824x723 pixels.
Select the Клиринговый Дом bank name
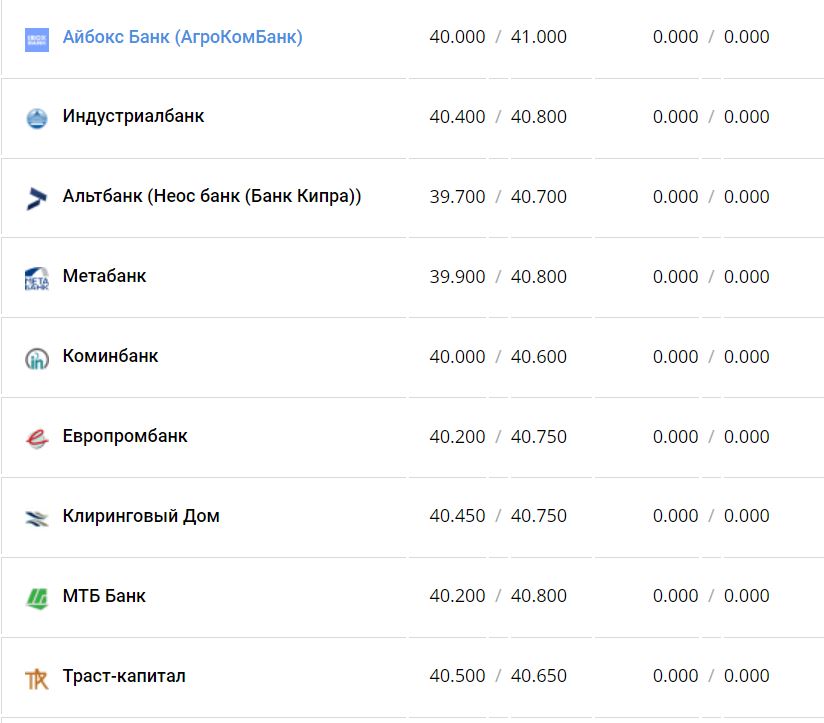click(x=141, y=516)
